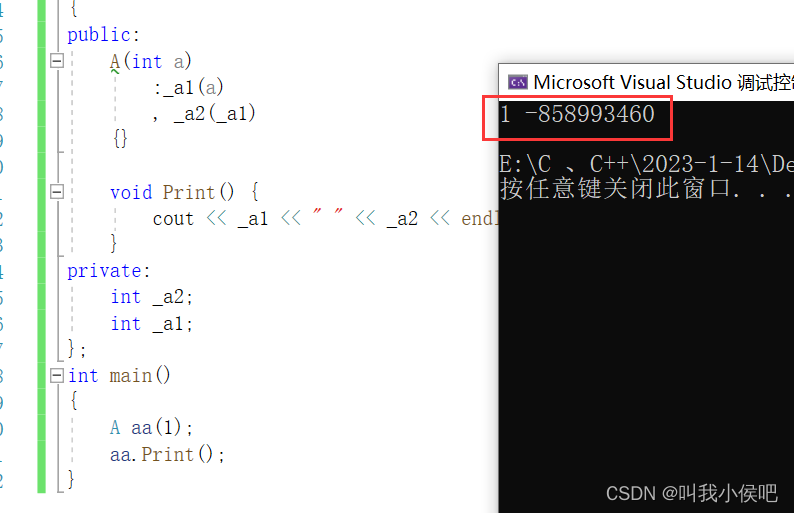This screenshot has width=794, height=513.
Task: Click the cout statement line
Action: (326, 219)
